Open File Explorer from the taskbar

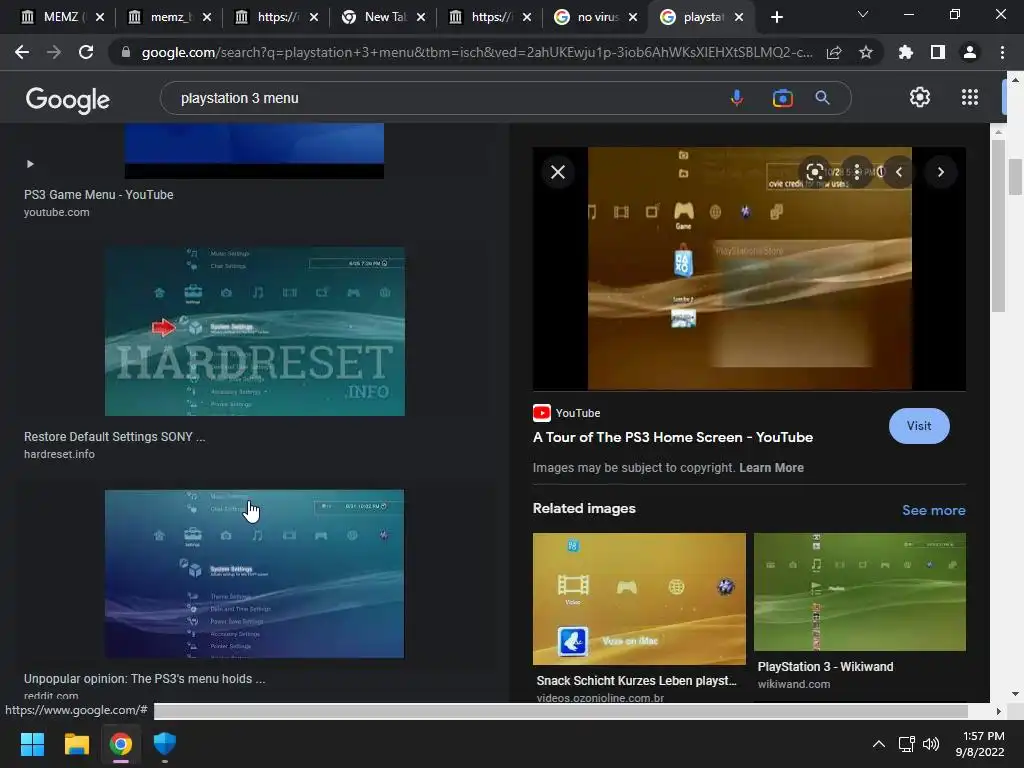76,744
